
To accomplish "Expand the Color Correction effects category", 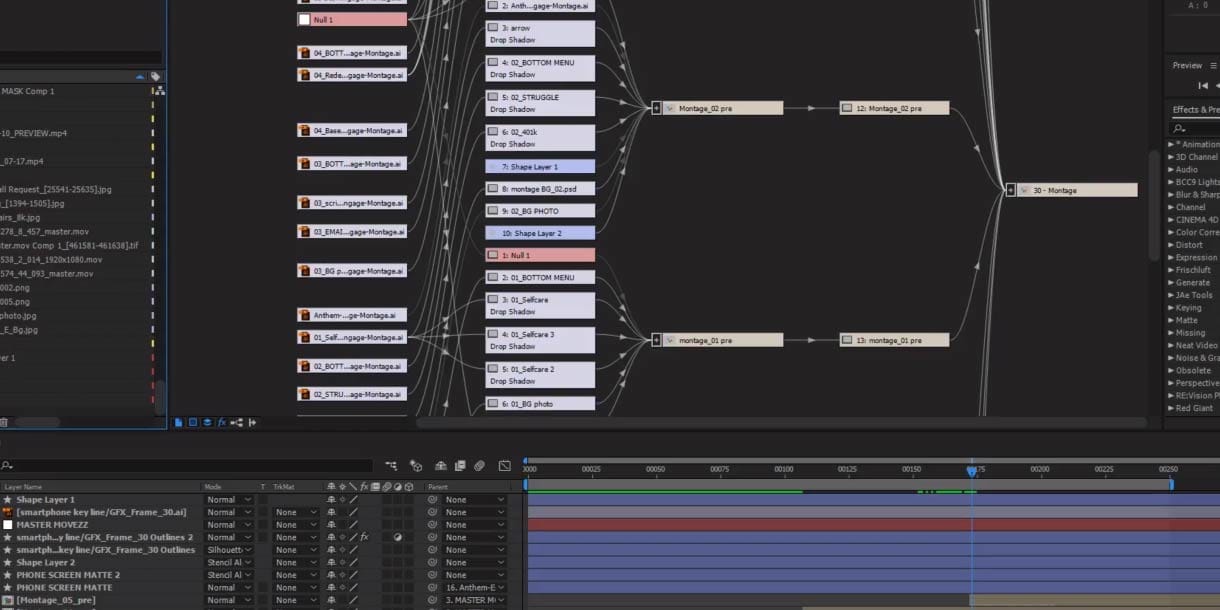I will point(1171,233).
